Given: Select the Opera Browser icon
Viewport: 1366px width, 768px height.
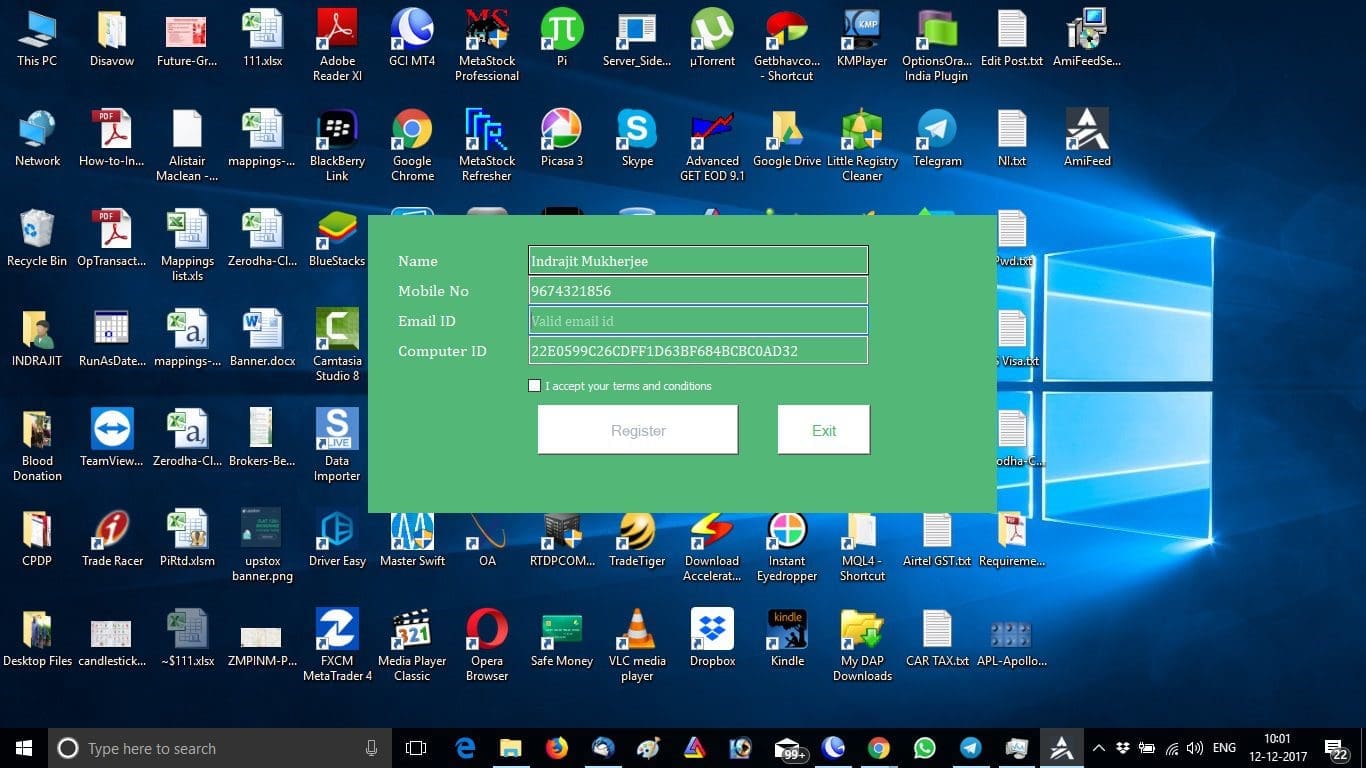Looking at the screenshot, I should tap(487, 645).
